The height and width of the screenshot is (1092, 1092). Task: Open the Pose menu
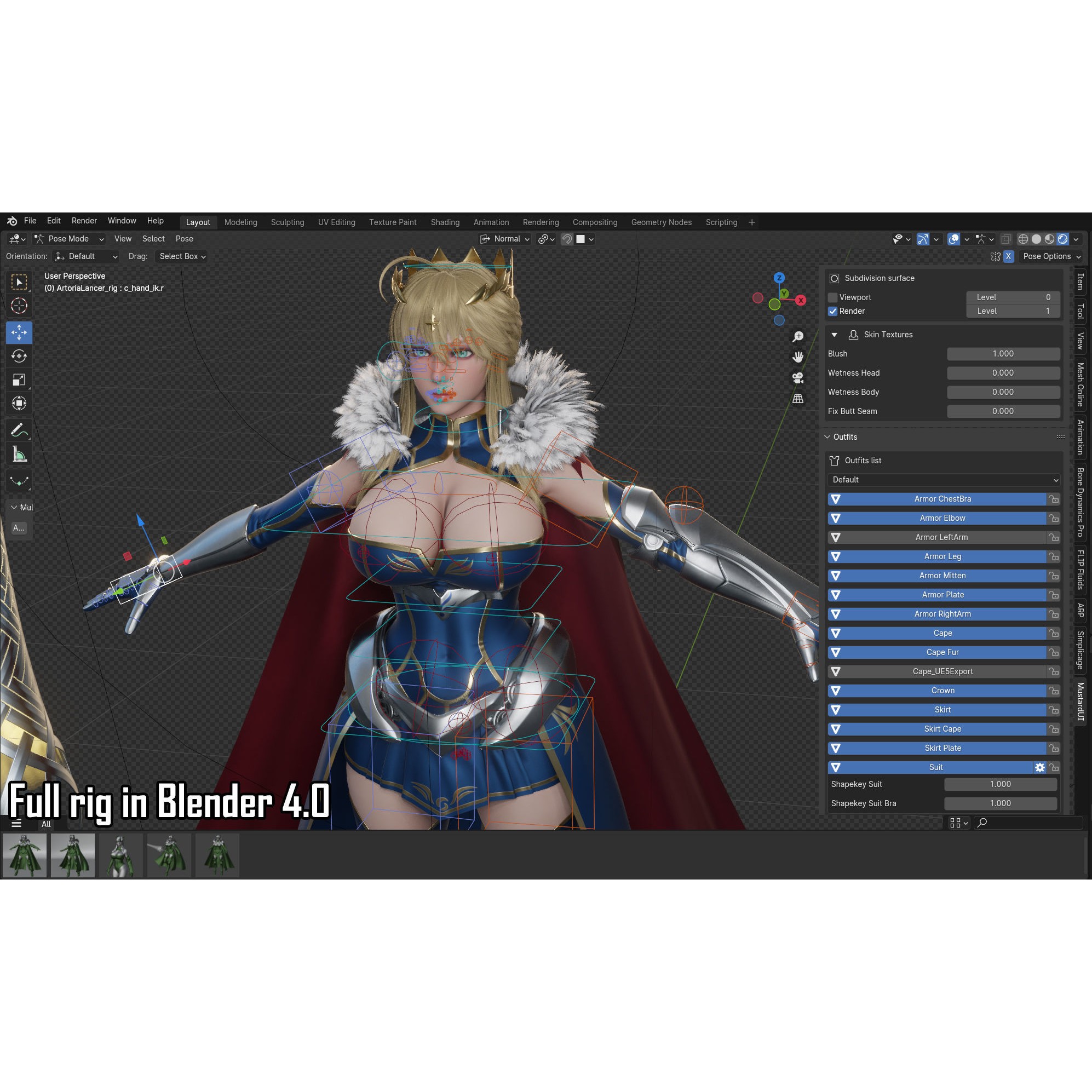click(x=184, y=239)
